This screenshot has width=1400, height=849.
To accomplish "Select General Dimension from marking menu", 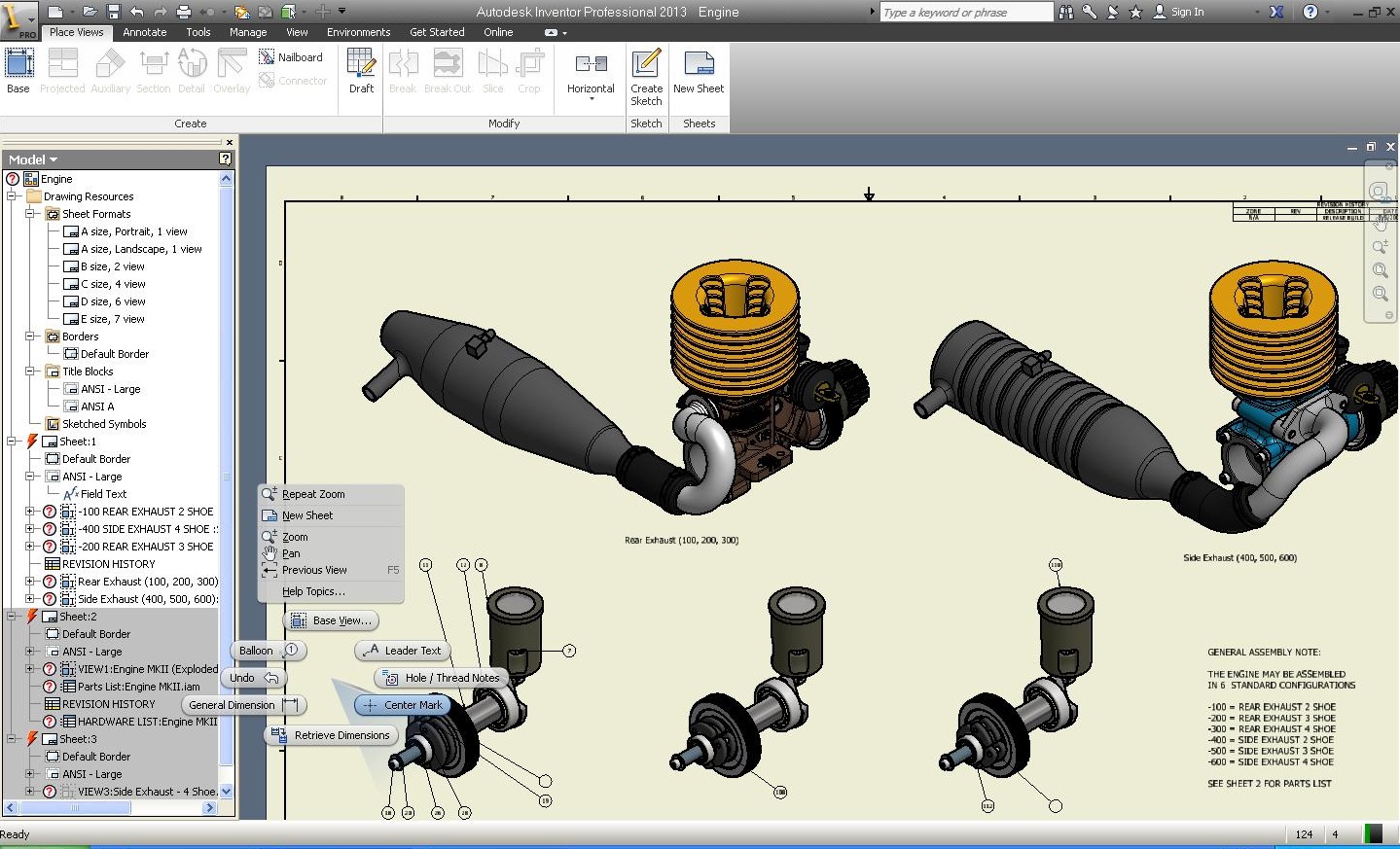I will pyautogui.click(x=242, y=705).
